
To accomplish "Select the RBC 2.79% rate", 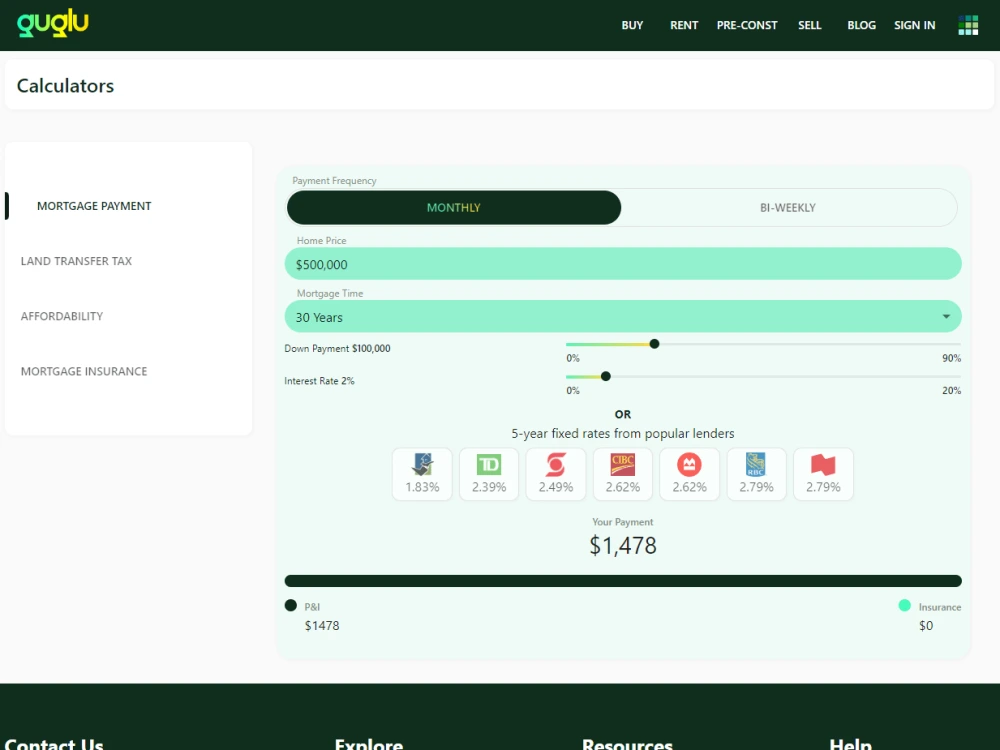I will point(756,473).
